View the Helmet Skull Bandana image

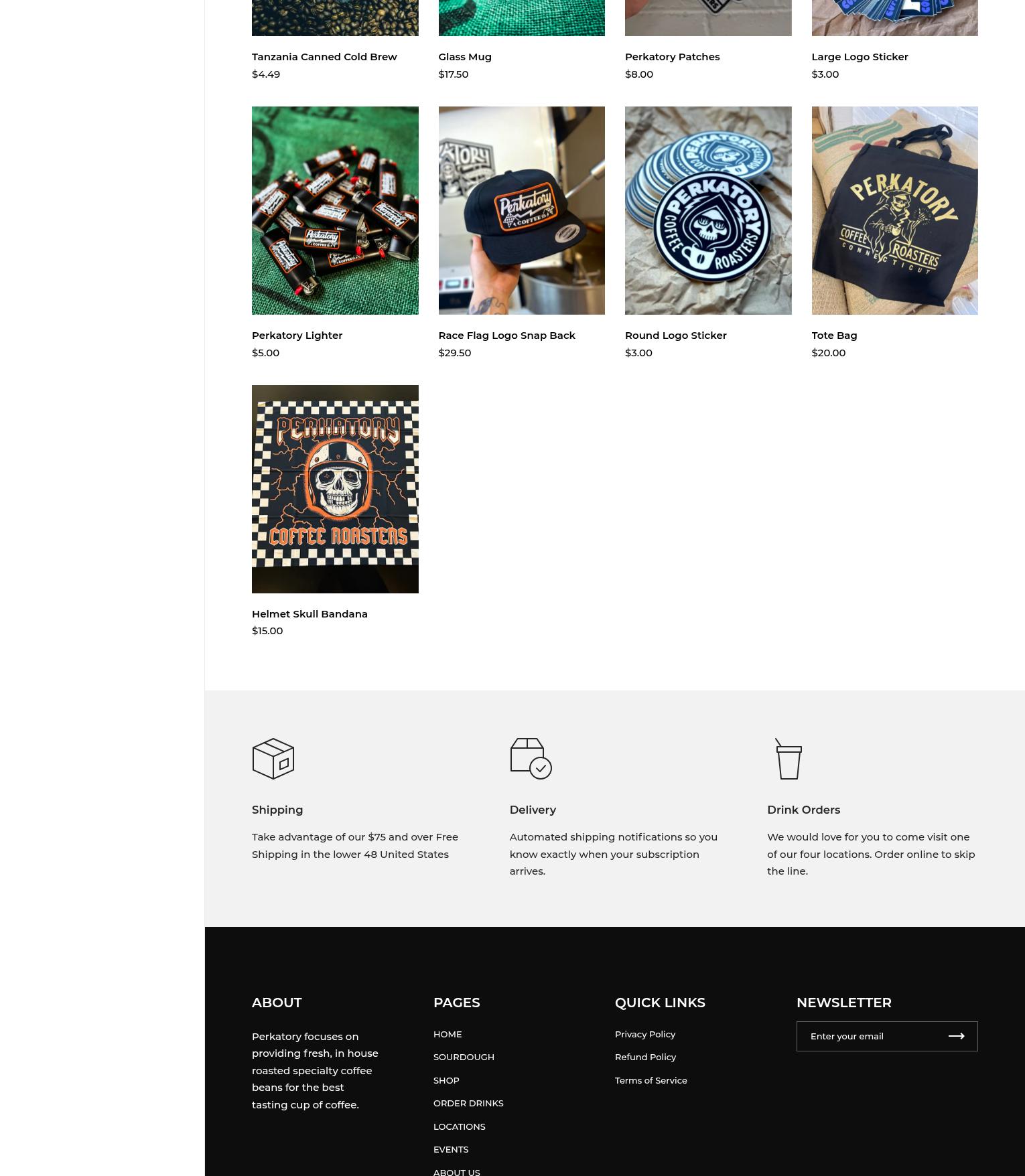tap(335, 489)
